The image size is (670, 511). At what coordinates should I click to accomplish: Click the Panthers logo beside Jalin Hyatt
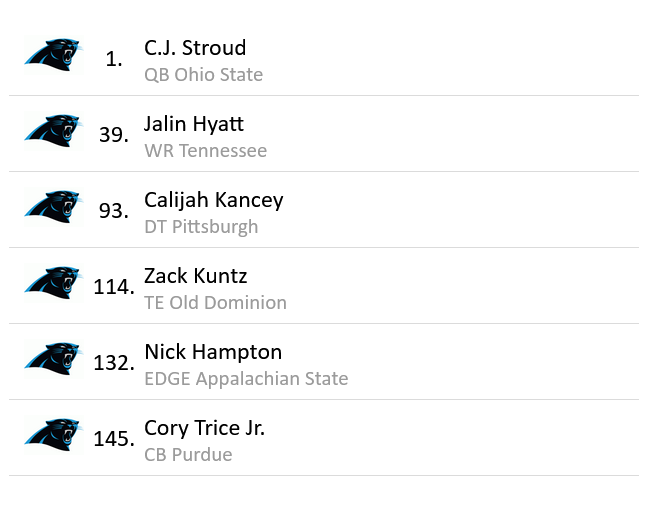pyautogui.click(x=52, y=131)
